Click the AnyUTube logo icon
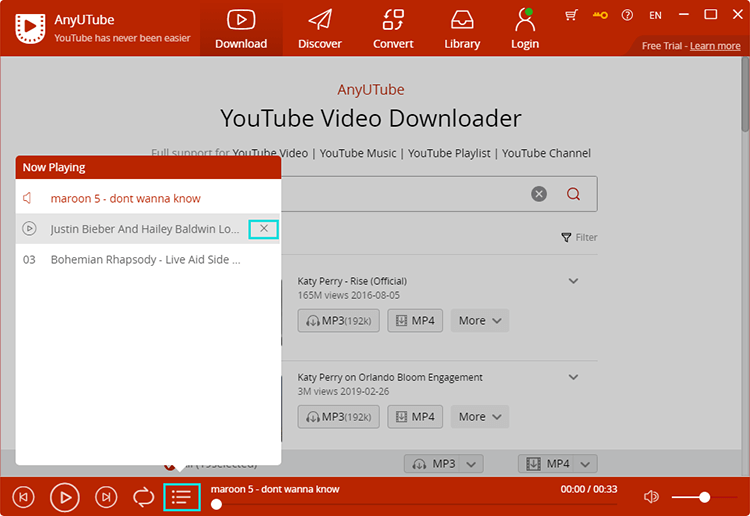Screen dimensions: 750x516 (x=30, y=28)
